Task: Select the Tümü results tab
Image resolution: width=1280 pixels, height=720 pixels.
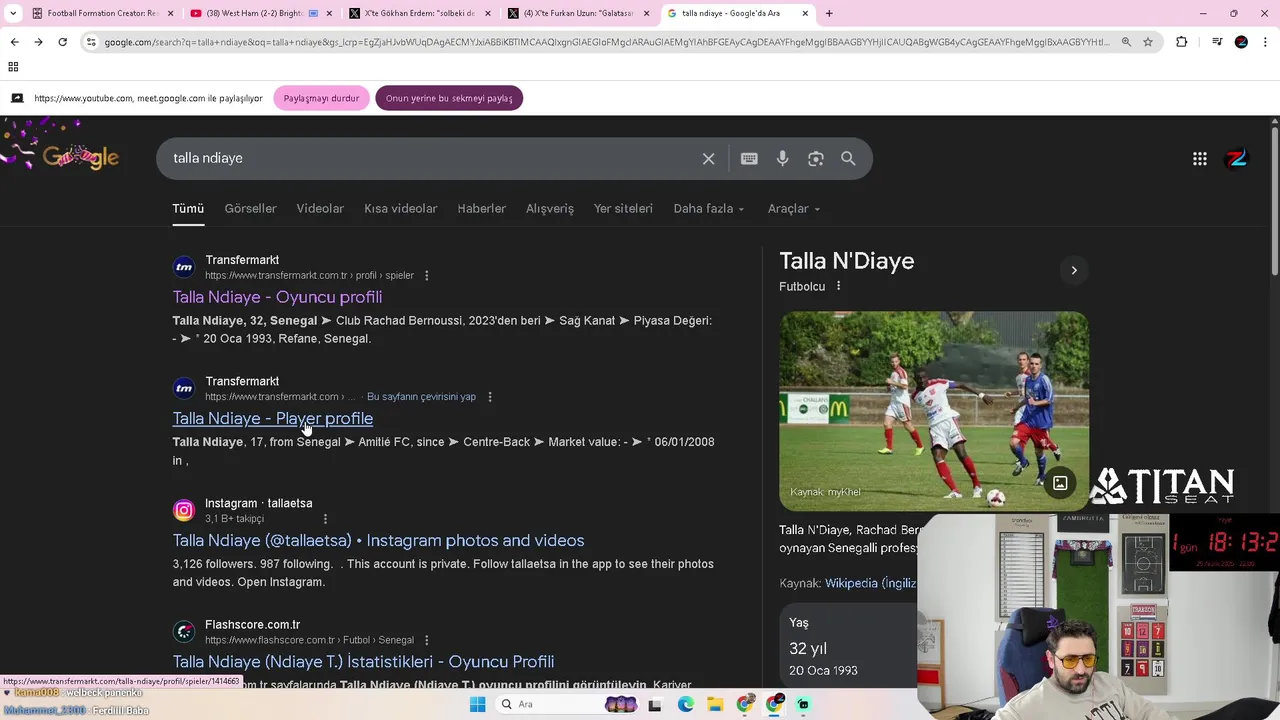Action: click(x=188, y=208)
